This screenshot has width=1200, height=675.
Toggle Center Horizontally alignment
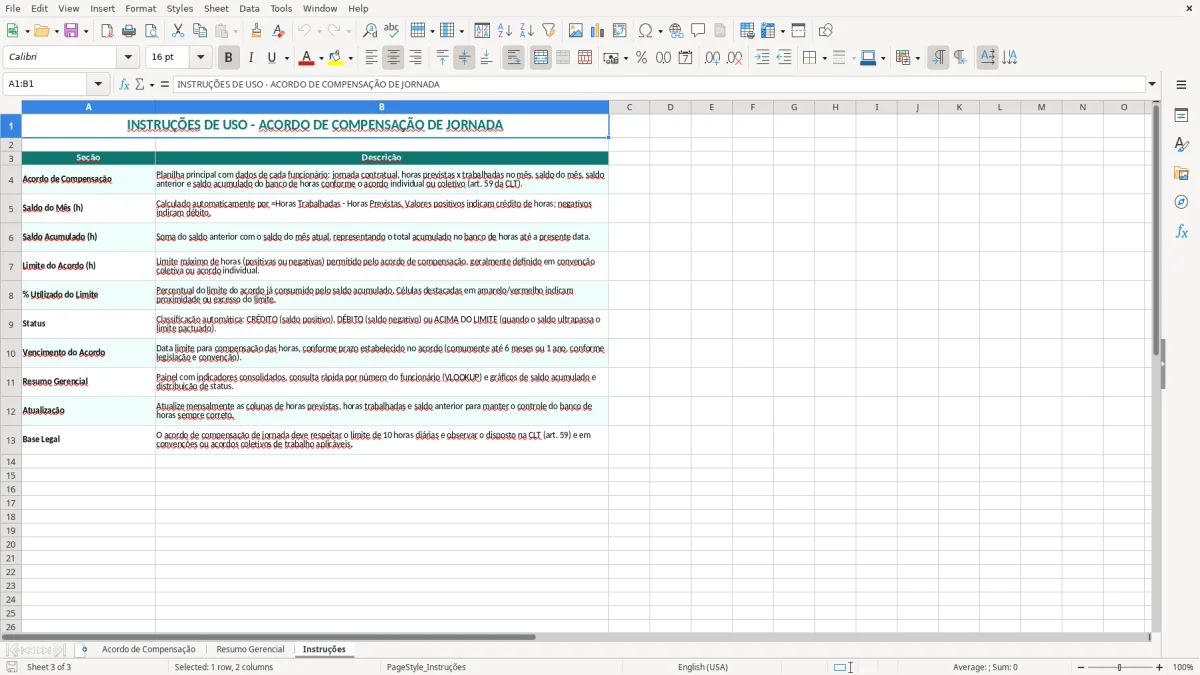(394, 58)
